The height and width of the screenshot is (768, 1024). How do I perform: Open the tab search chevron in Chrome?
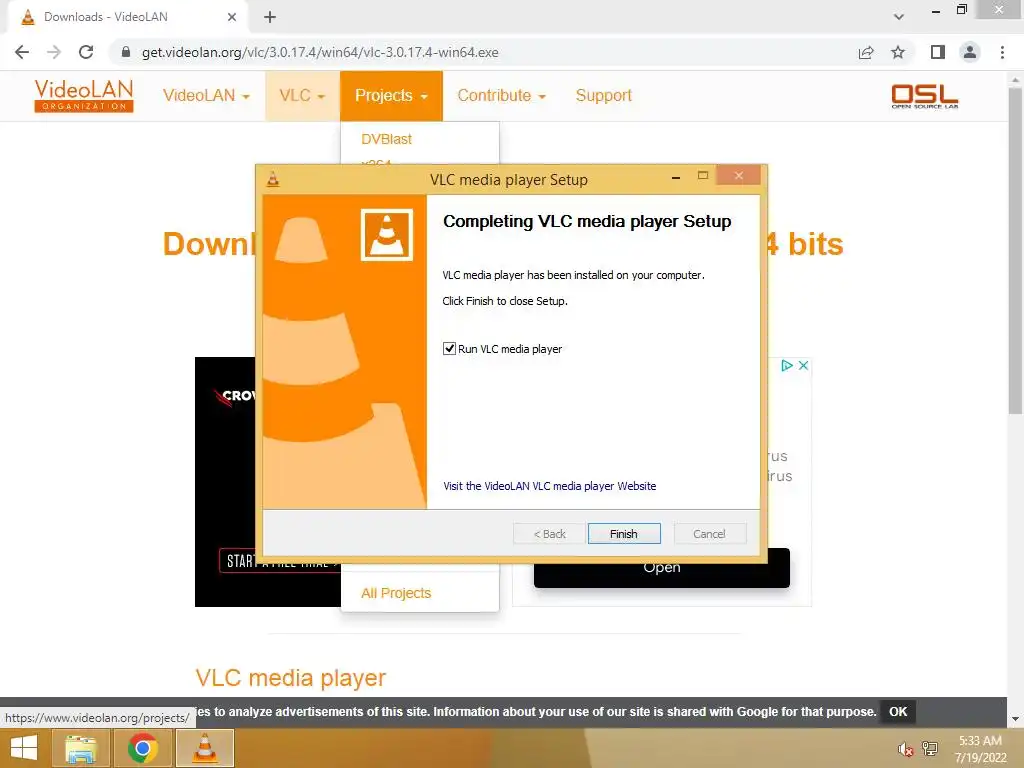899,17
